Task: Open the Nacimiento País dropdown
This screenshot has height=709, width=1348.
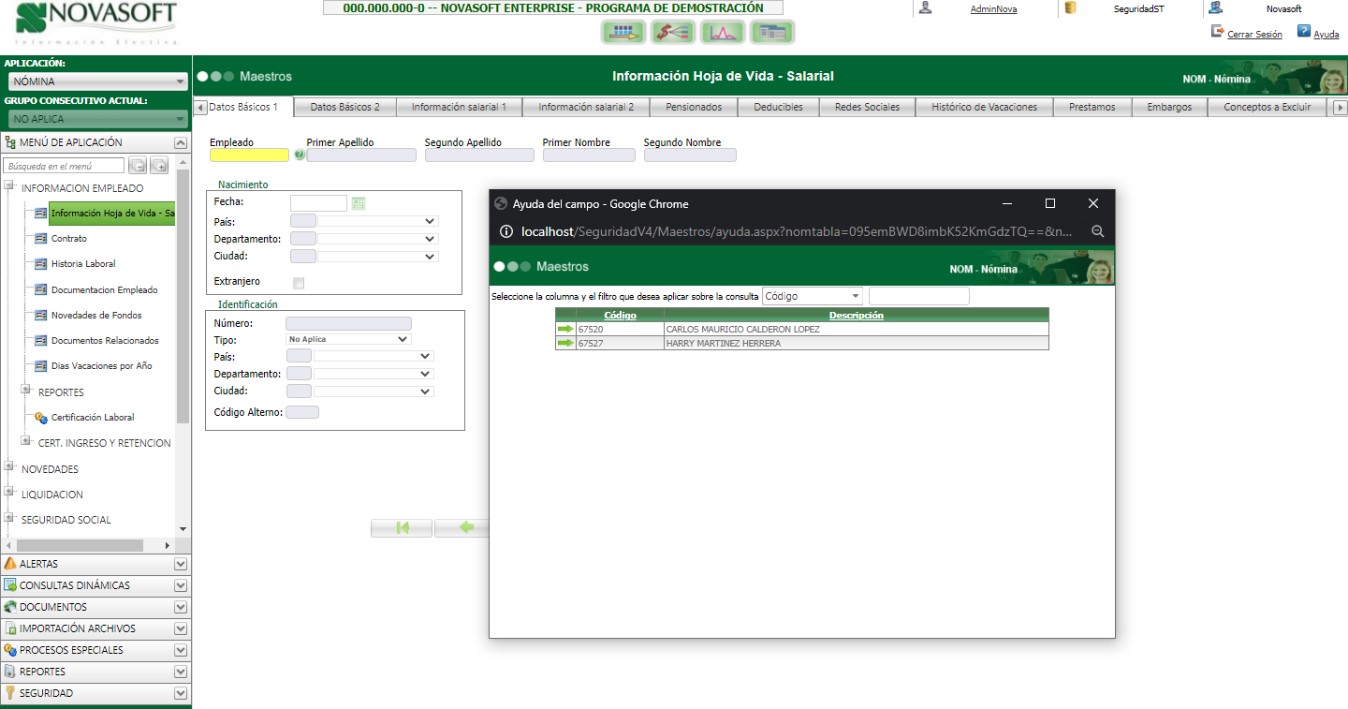Action: pos(377,221)
